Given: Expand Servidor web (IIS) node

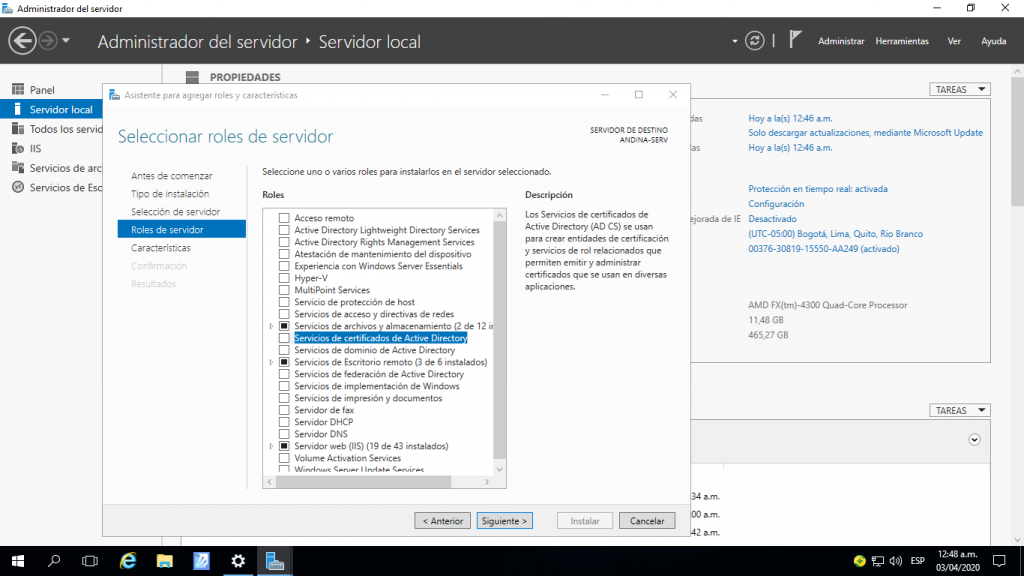Looking at the screenshot, I should (x=271, y=446).
